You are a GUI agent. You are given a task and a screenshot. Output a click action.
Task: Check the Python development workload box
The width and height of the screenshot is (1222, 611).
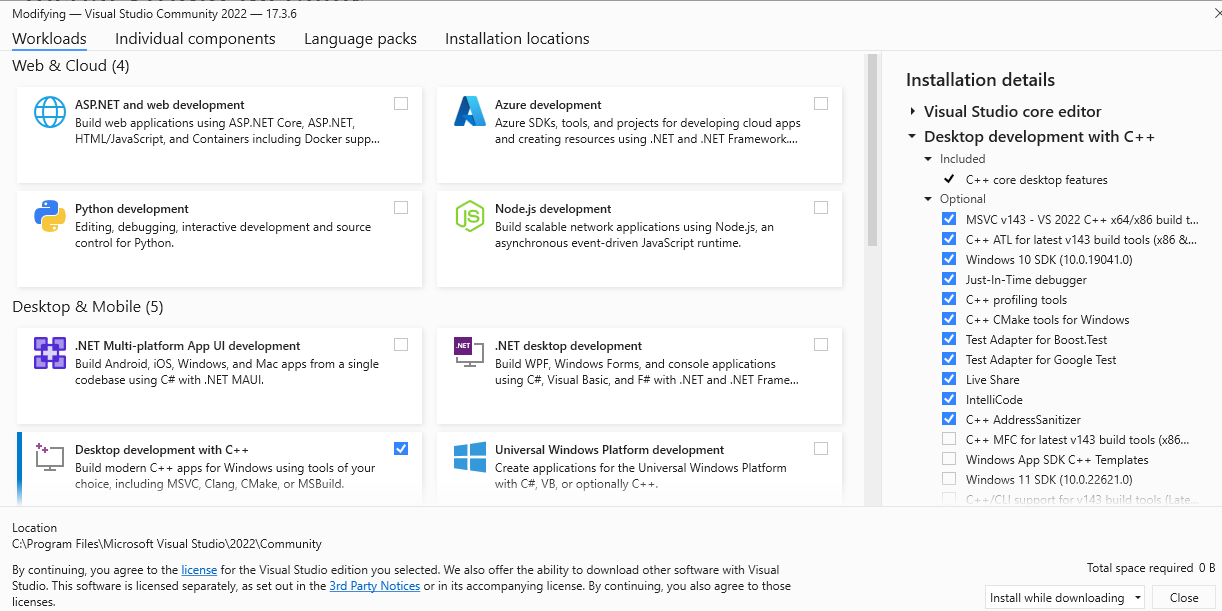coord(401,208)
